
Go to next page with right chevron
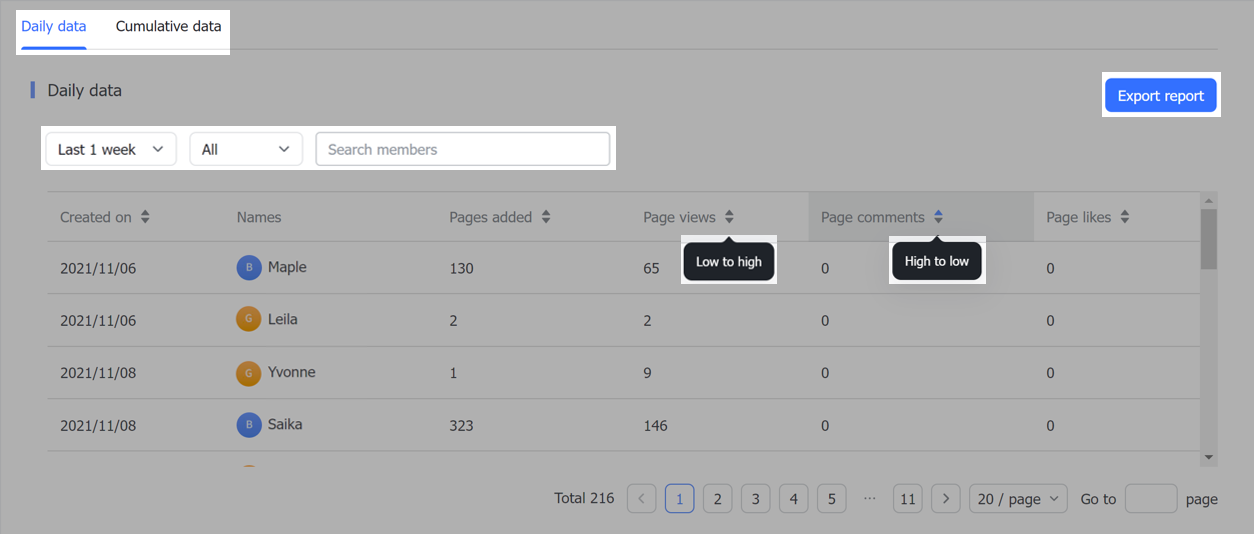tap(946, 499)
